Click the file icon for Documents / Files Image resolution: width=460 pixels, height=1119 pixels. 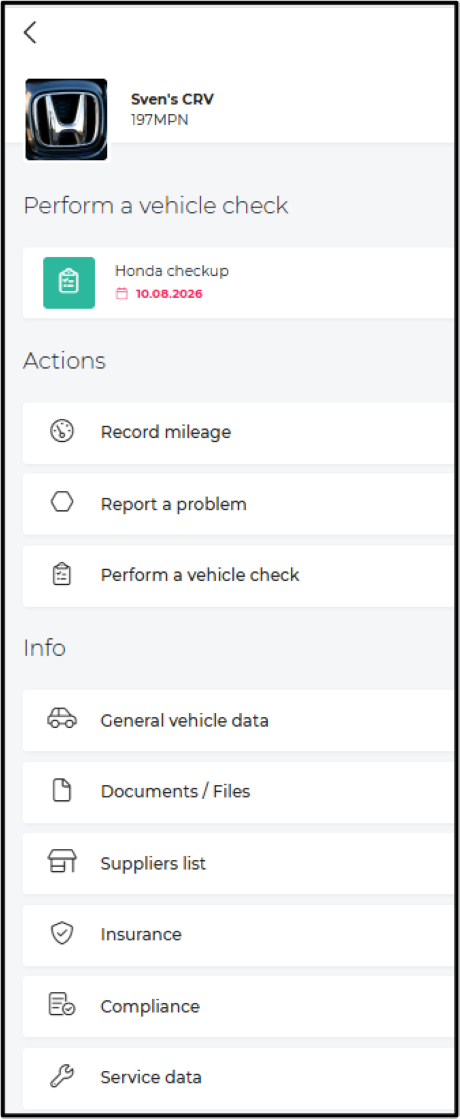62,791
